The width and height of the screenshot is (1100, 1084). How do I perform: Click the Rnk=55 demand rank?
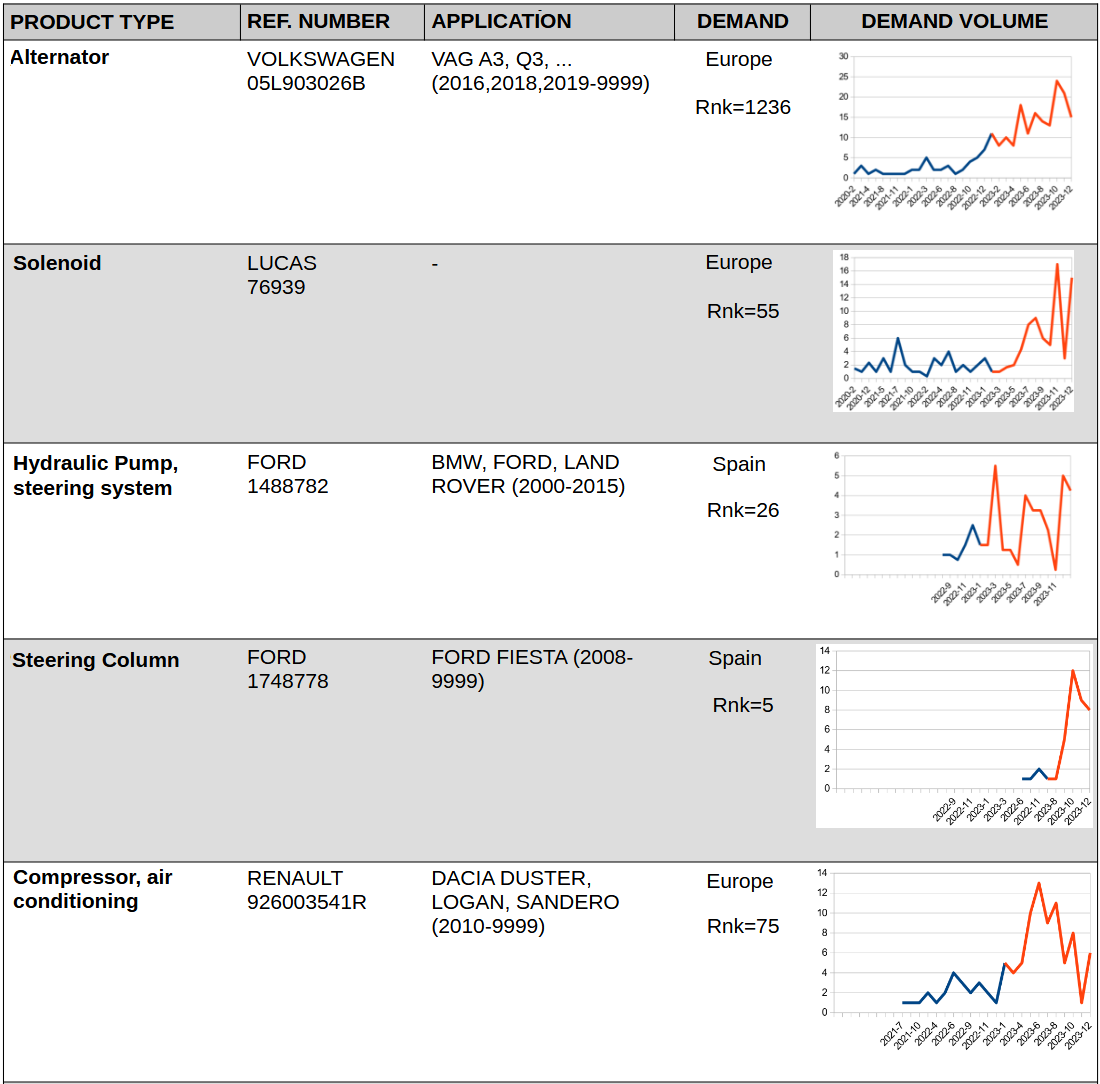(x=743, y=312)
